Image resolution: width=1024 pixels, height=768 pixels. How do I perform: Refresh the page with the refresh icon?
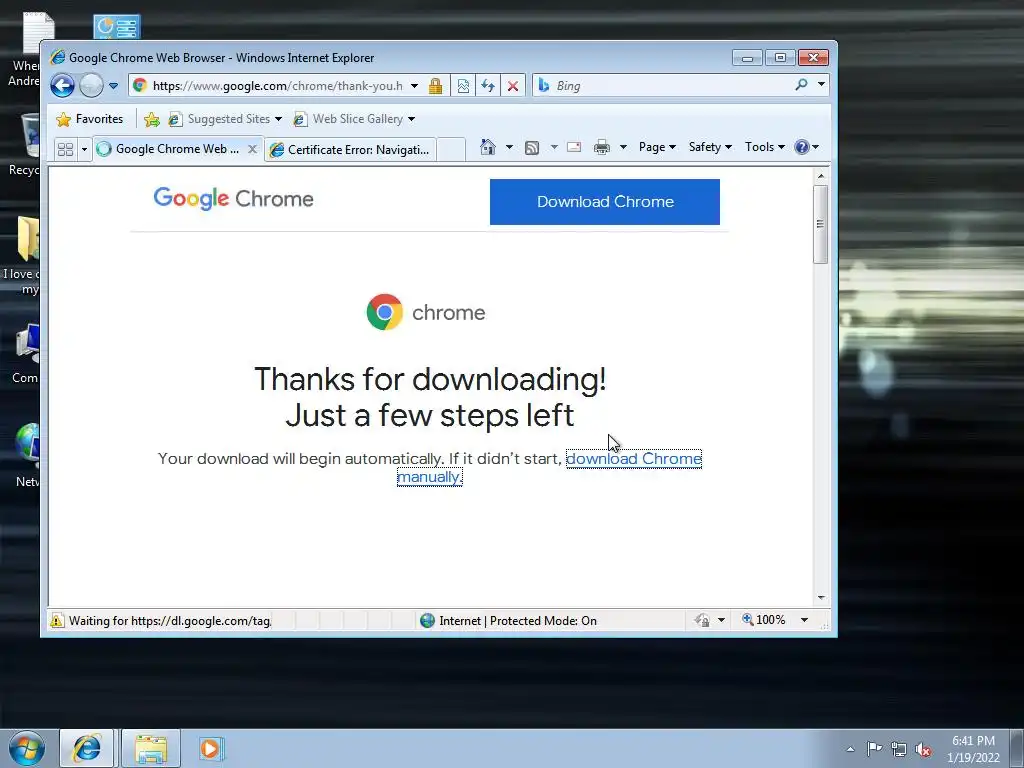coord(488,86)
